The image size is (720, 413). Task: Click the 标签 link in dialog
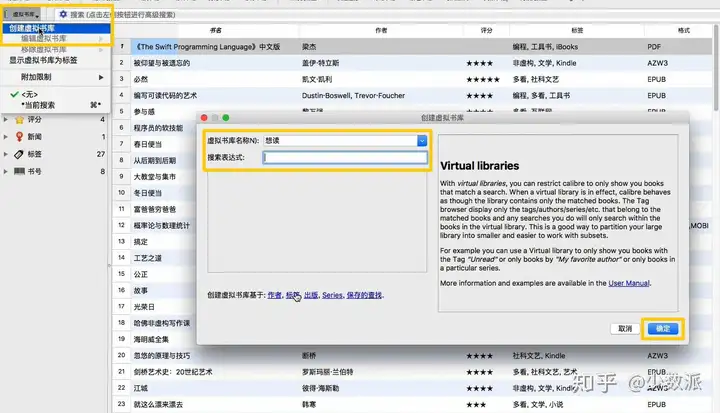(292, 295)
